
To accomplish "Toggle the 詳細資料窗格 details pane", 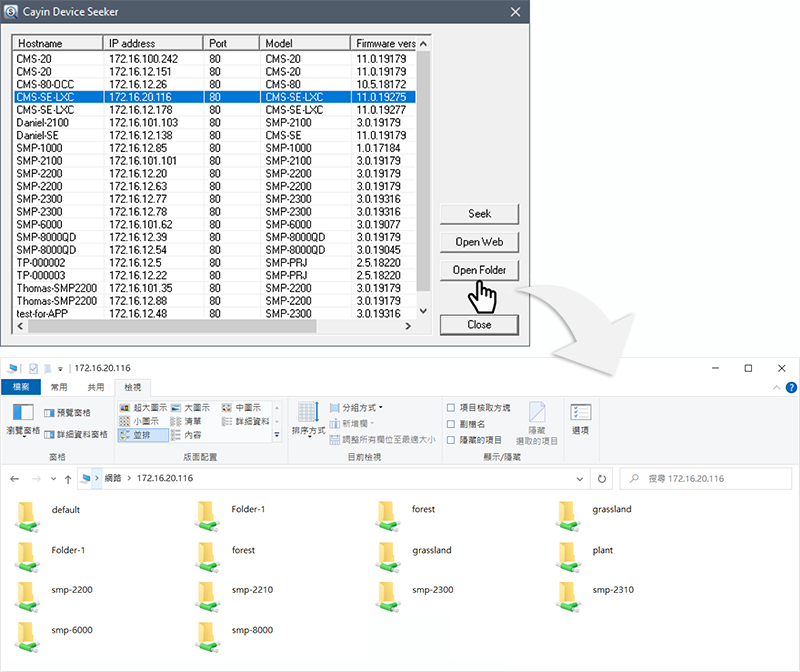I will (76, 434).
